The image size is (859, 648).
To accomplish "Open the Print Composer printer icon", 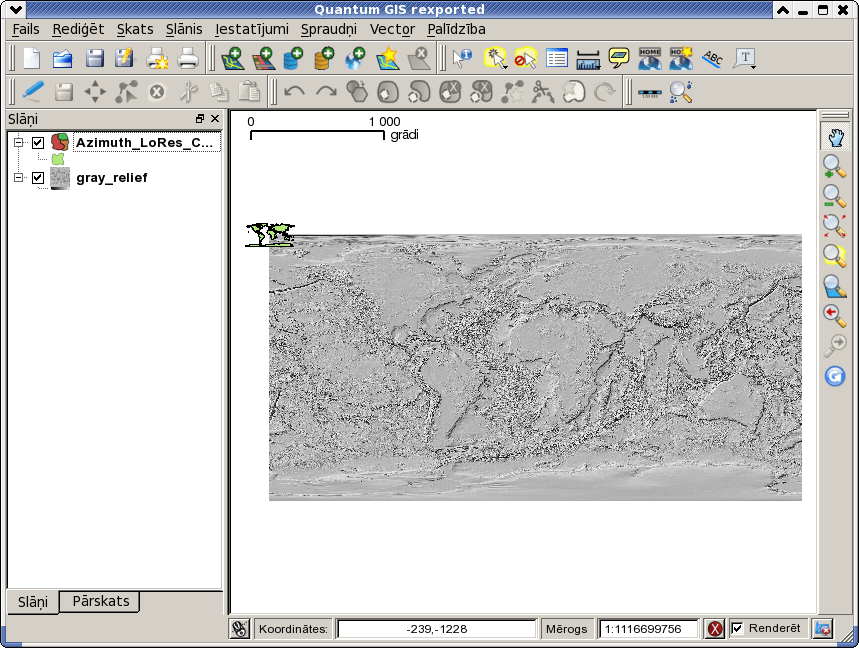I will (157, 58).
